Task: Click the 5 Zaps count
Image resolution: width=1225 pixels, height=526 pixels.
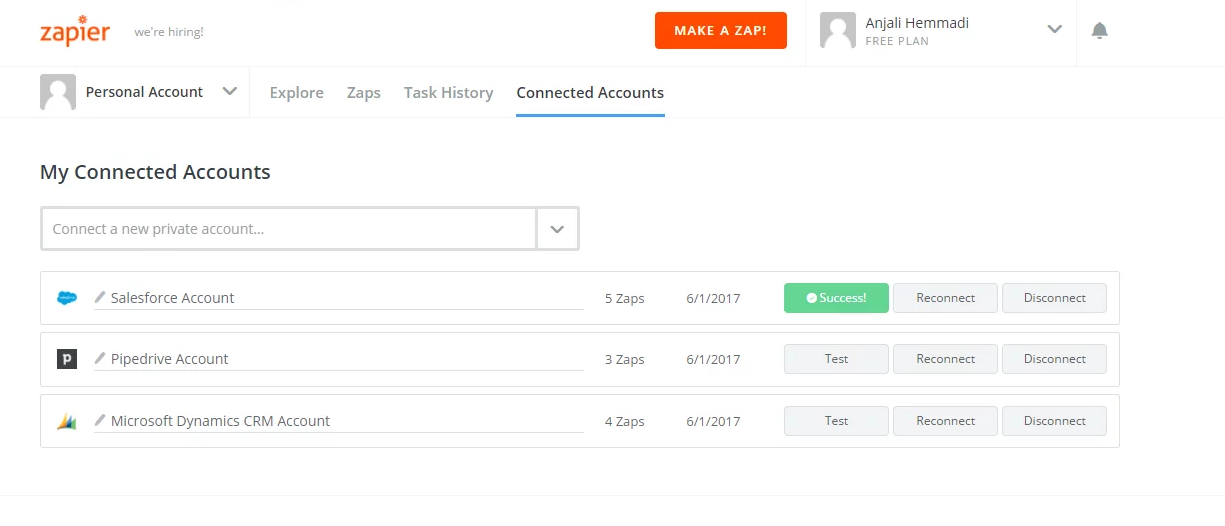Action: pos(625,298)
